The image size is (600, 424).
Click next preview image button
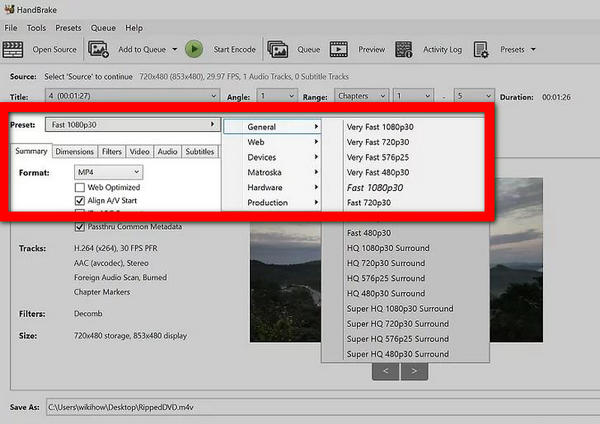coord(414,371)
